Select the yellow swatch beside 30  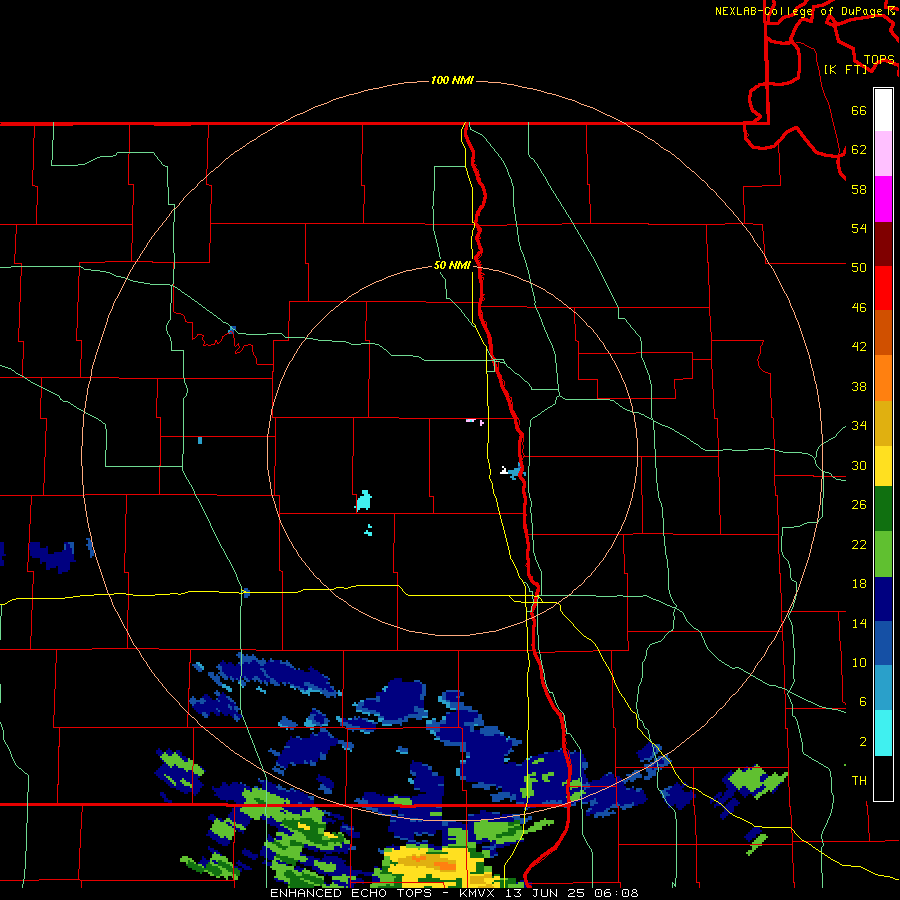click(x=883, y=466)
